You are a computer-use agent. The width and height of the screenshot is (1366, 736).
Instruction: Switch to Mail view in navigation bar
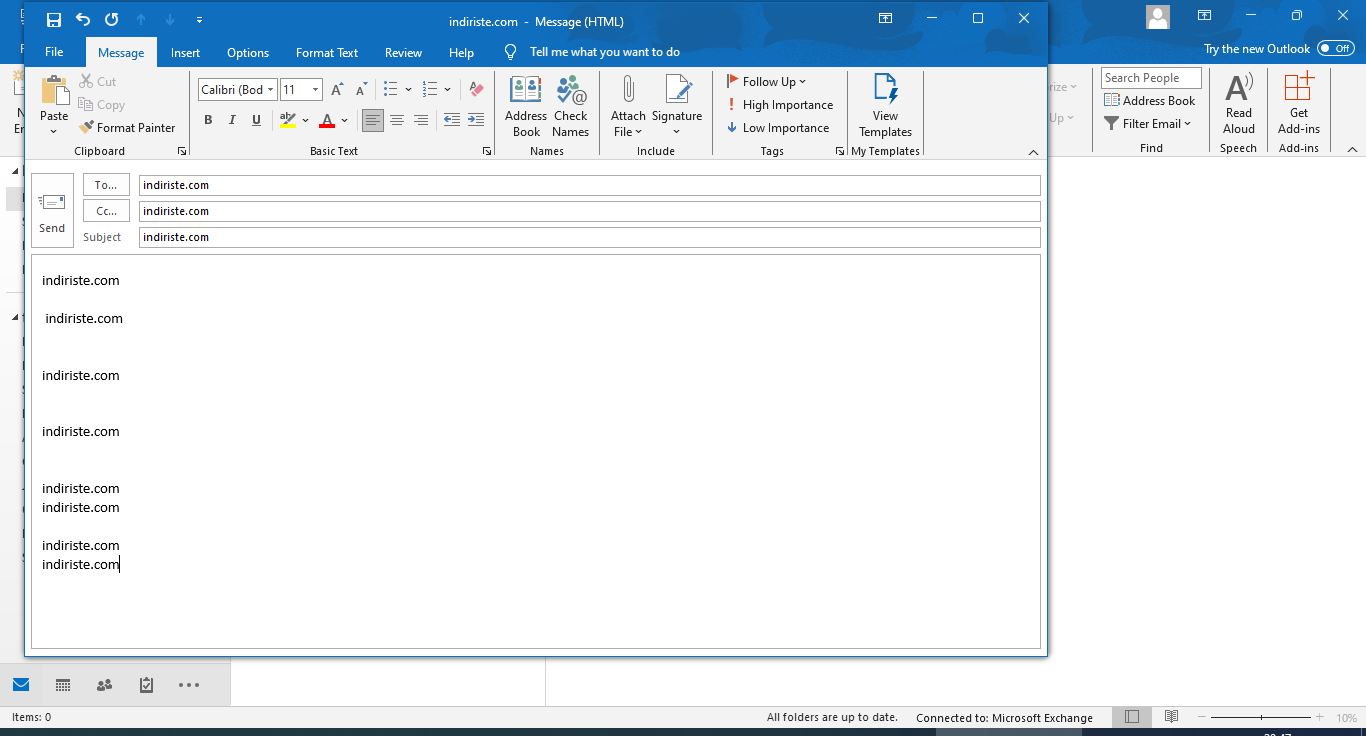pos(21,685)
